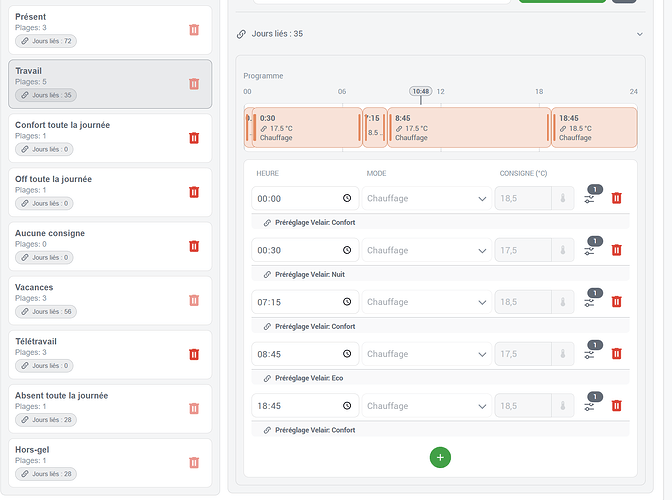Select the Hors-gel schedule item
Image resolution: width=672 pixels, height=500 pixels.
click(x=110, y=463)
